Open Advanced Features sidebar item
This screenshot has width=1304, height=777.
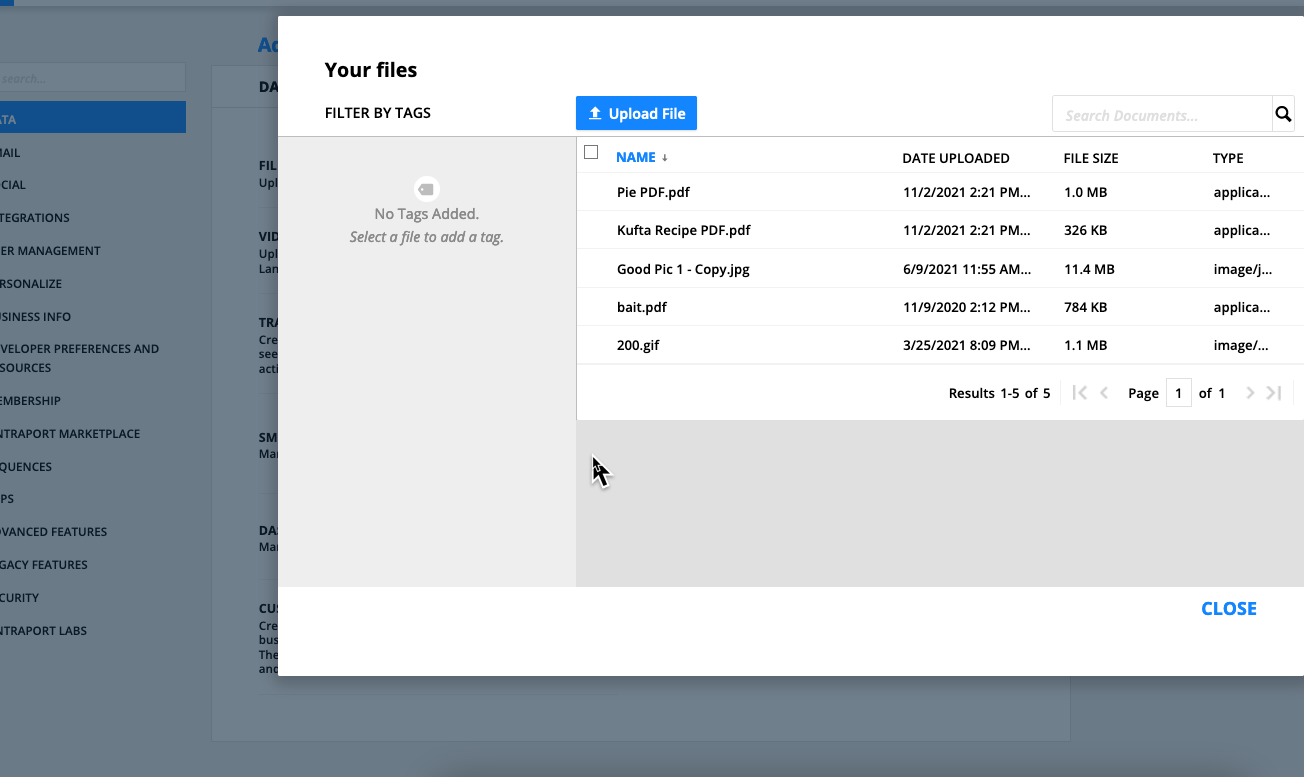tap(54, 532)
